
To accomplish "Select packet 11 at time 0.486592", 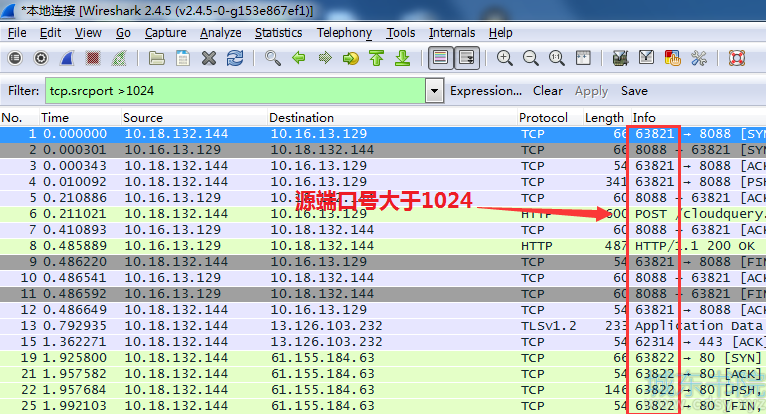I will [x=383, y=294].
